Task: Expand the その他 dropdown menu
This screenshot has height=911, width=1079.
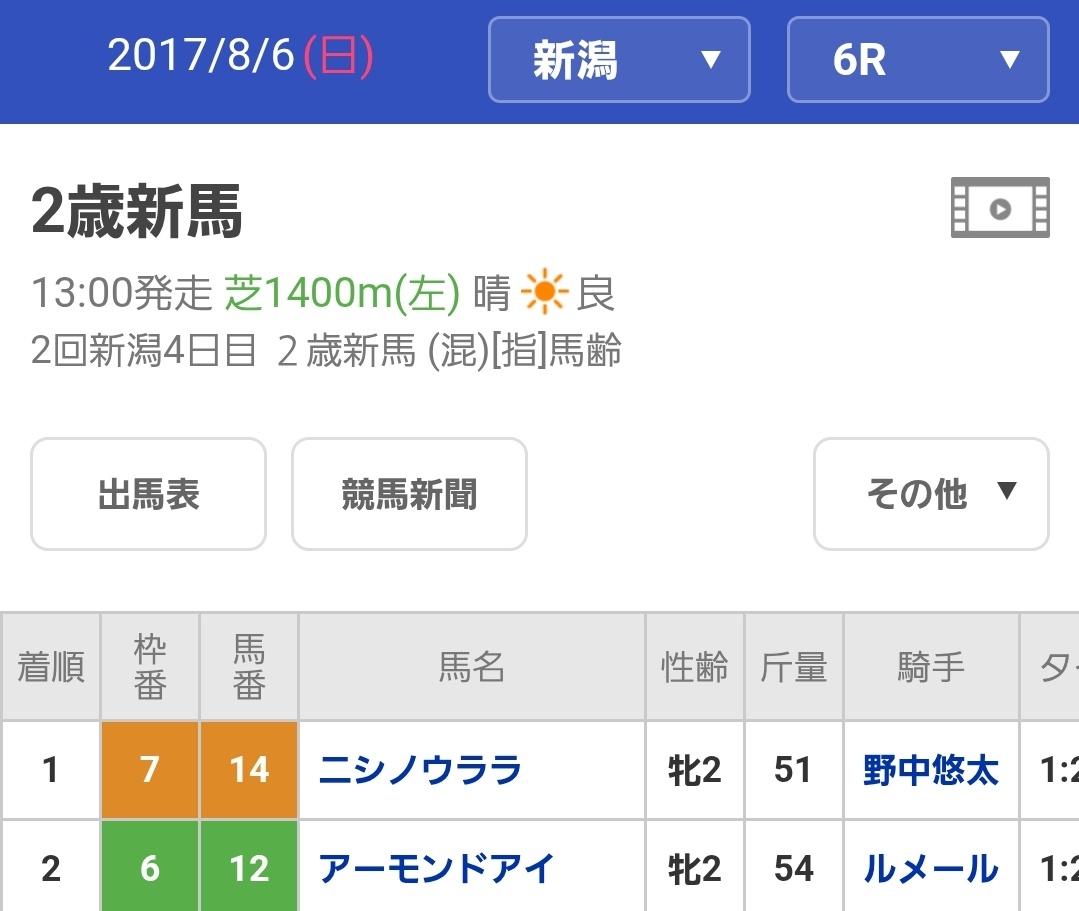Action: (931, 494)
